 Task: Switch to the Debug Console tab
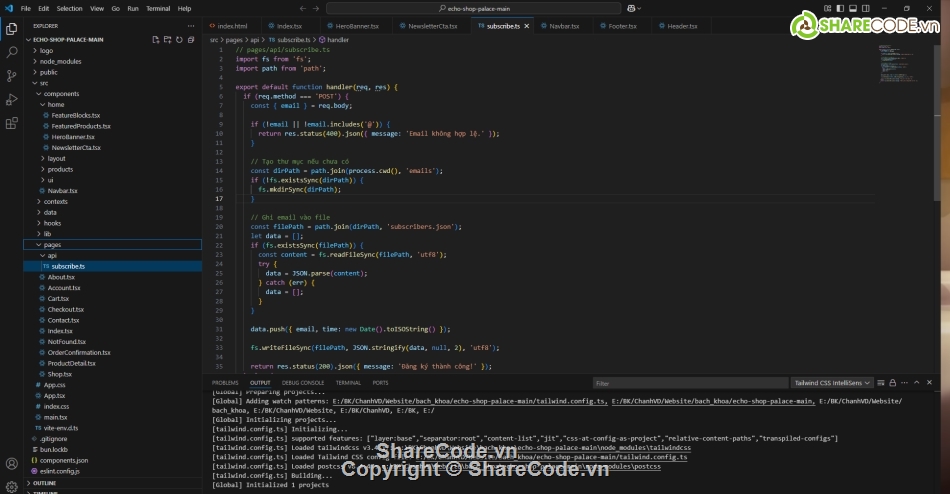(x=303, y=383)
